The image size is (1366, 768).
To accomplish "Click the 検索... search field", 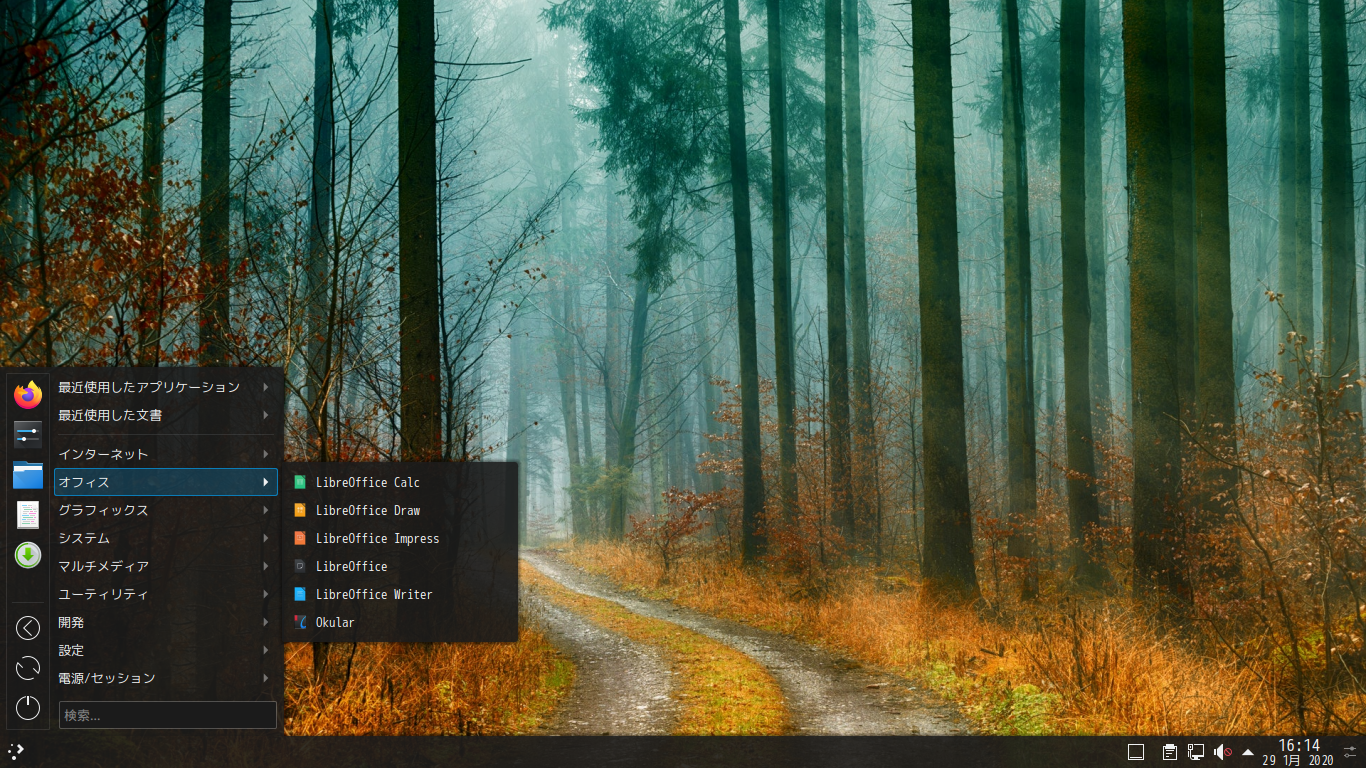I will coord(168,715).
